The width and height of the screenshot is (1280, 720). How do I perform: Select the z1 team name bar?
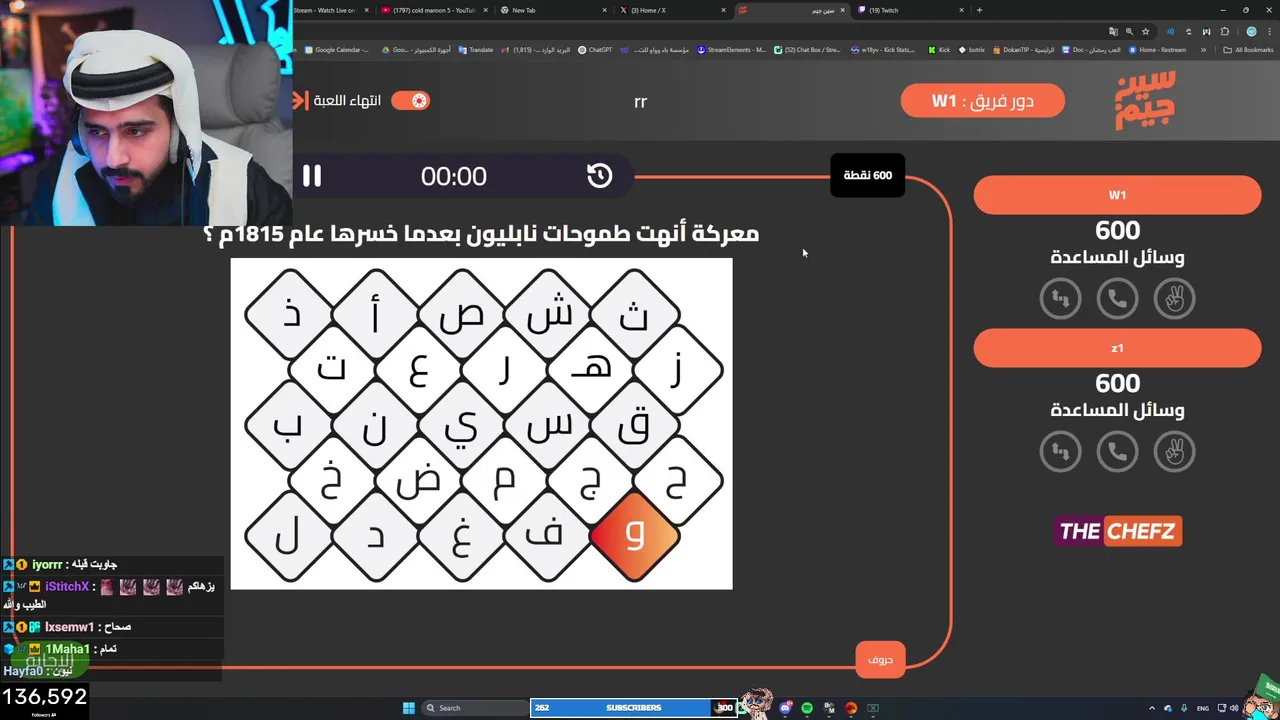[1117, 348]
